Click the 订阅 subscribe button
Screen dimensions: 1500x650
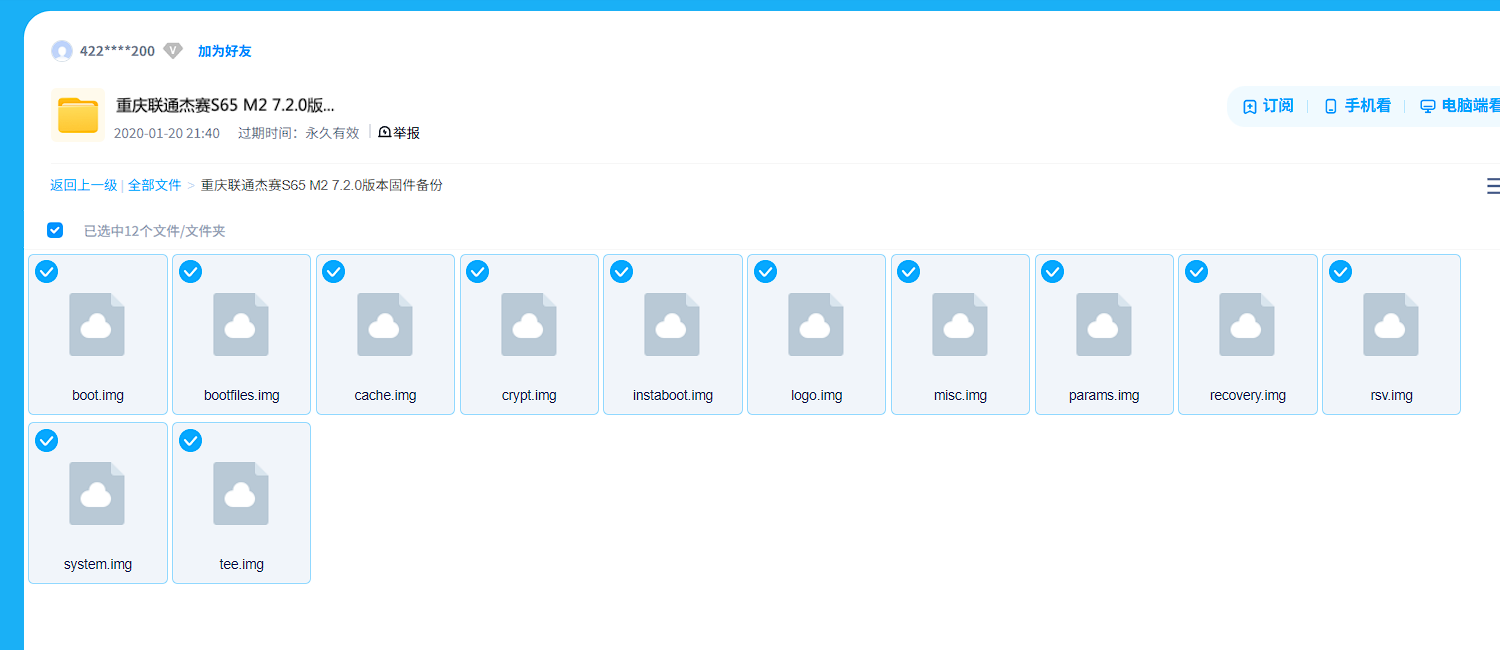point(1268,106)
